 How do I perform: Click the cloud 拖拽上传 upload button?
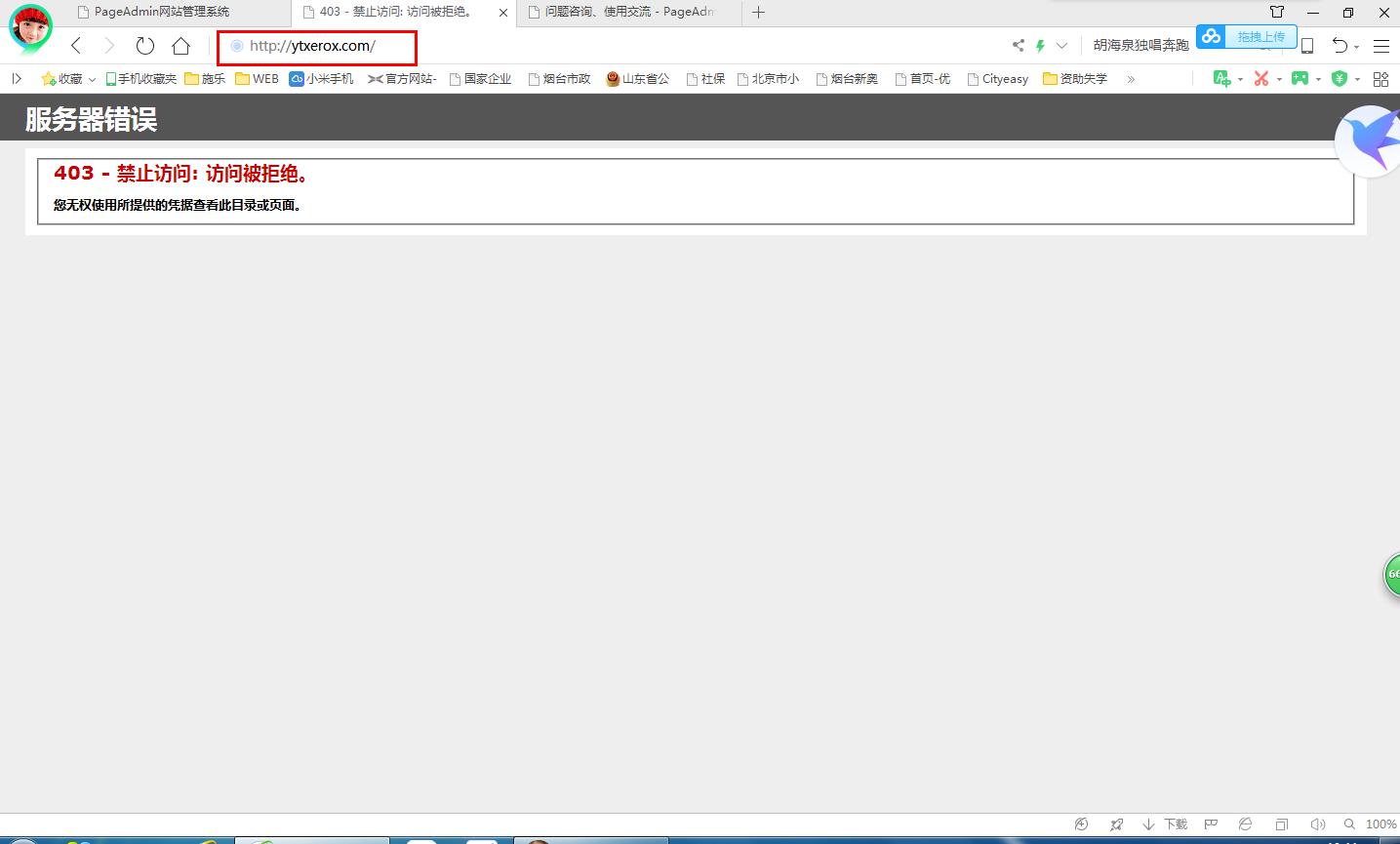pos(1247,37)
